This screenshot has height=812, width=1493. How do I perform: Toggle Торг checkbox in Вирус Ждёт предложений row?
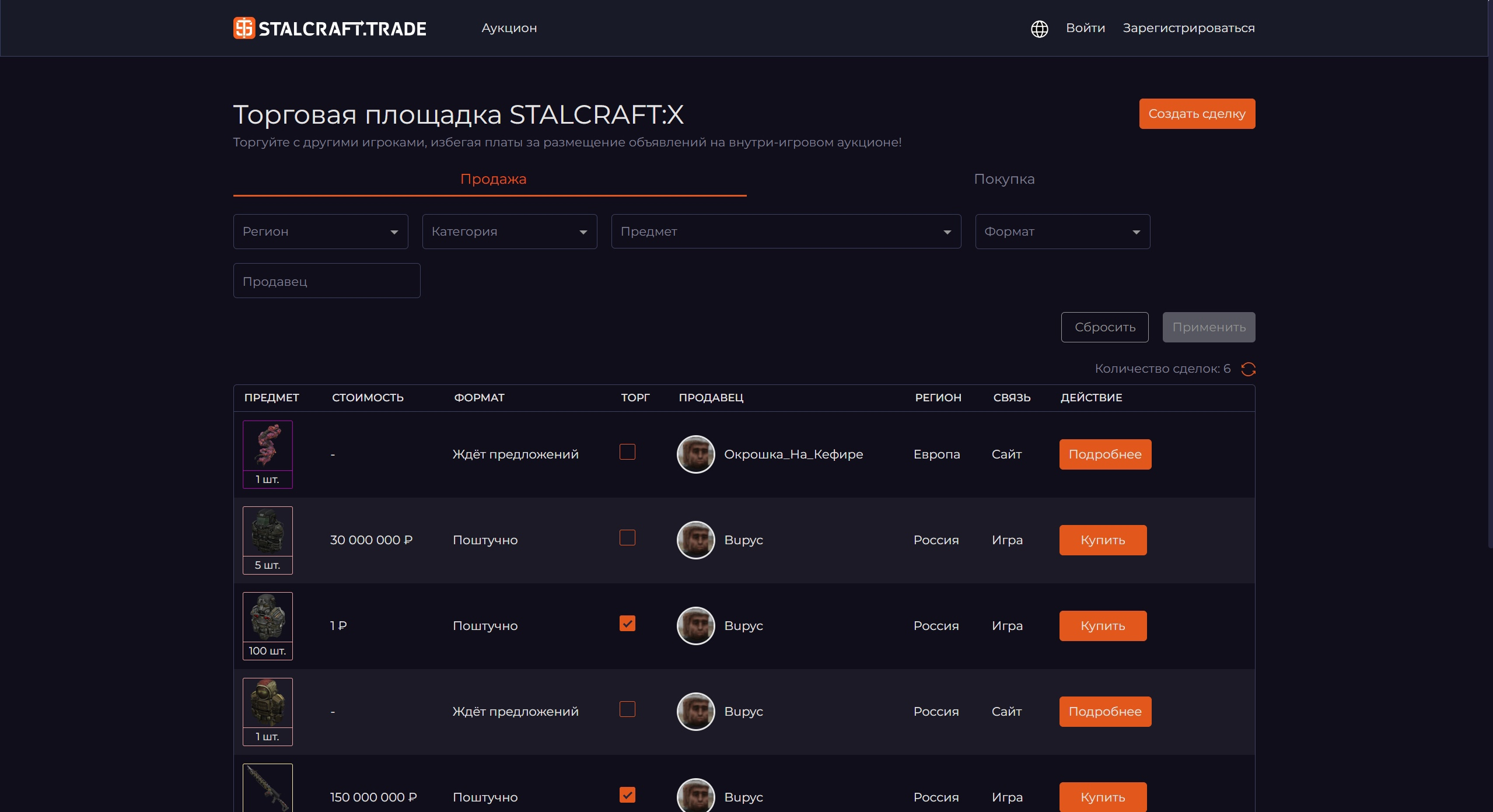[x=627, y=709]
